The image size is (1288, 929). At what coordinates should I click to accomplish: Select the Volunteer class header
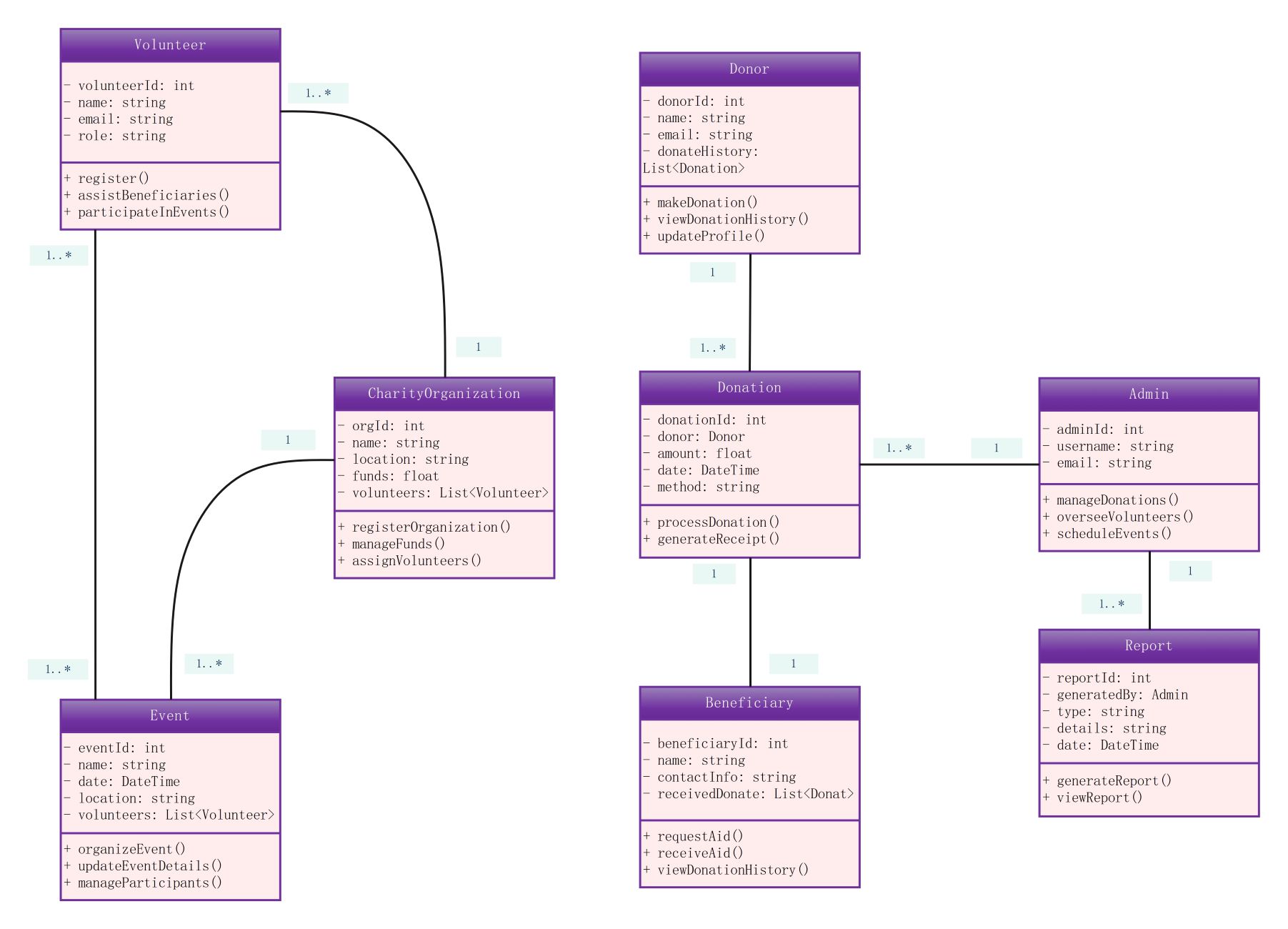pos(170,45)
